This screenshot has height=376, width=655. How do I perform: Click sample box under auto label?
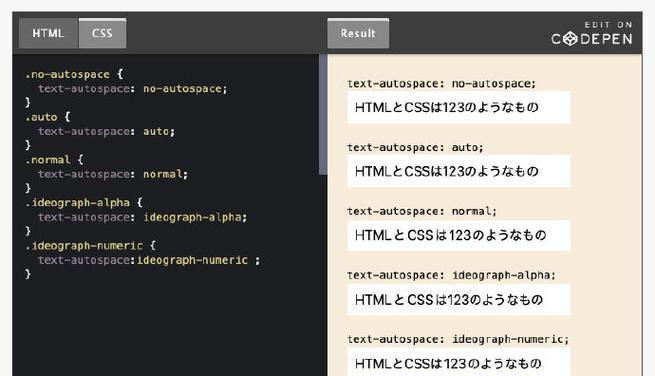point(459,171)
